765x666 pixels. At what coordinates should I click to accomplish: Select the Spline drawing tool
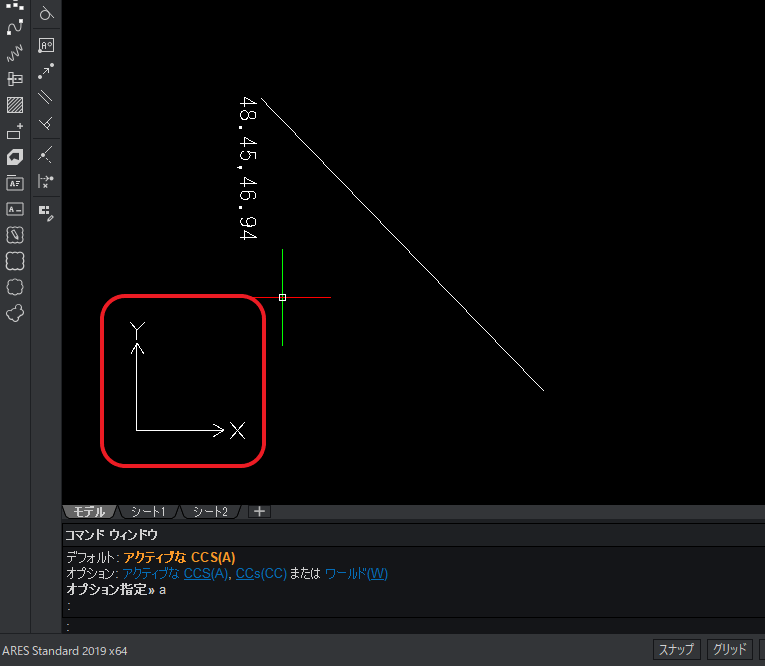[x=15, y=27]
